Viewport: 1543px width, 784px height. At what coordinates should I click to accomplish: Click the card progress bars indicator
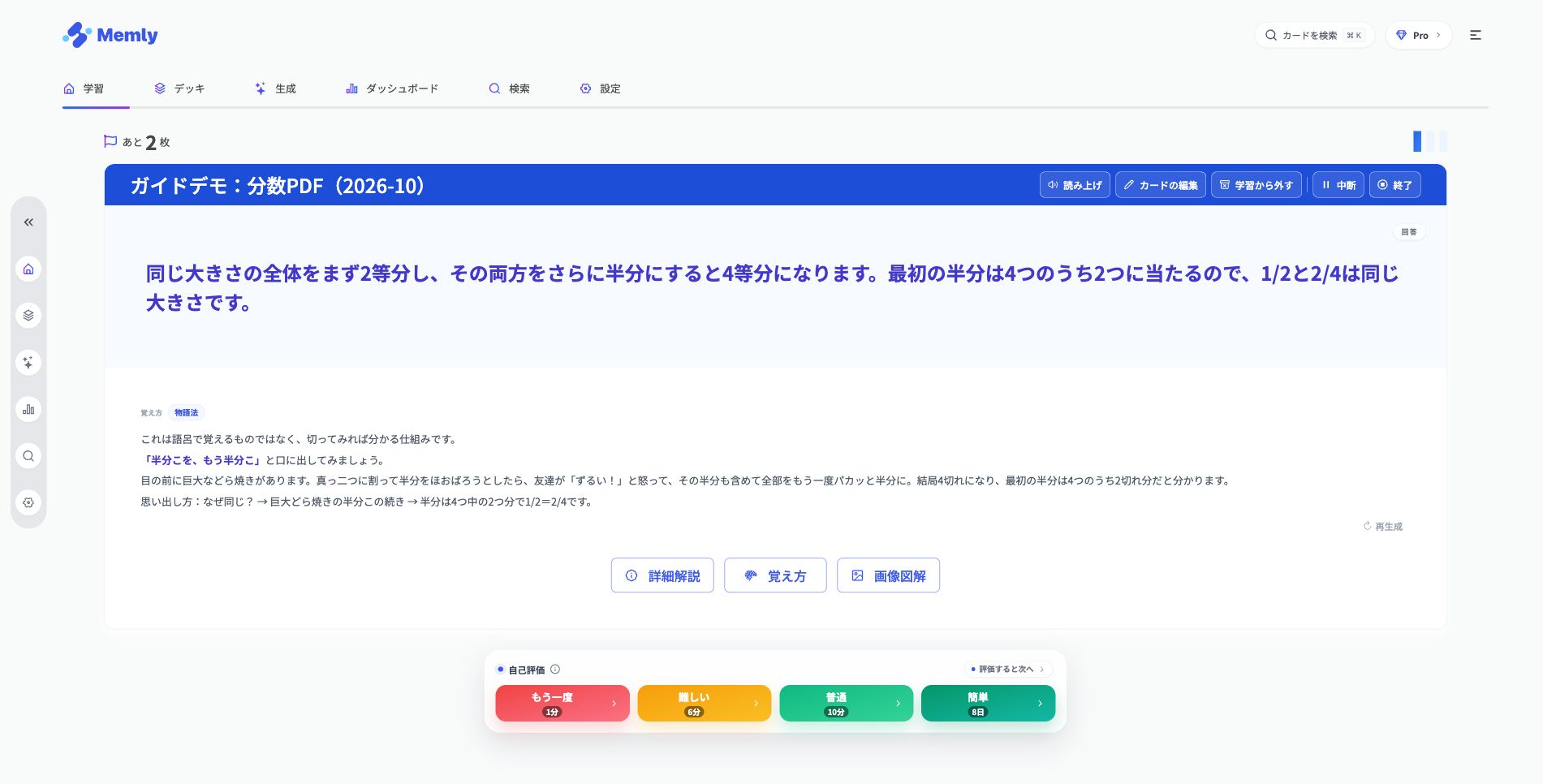pos(1430,141)
